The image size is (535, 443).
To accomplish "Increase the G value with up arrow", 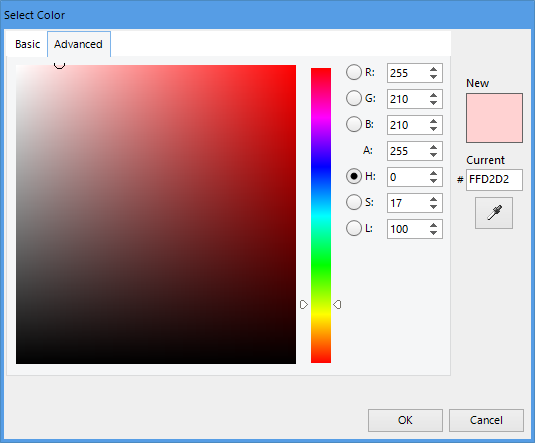I will (x=433, y=95).
